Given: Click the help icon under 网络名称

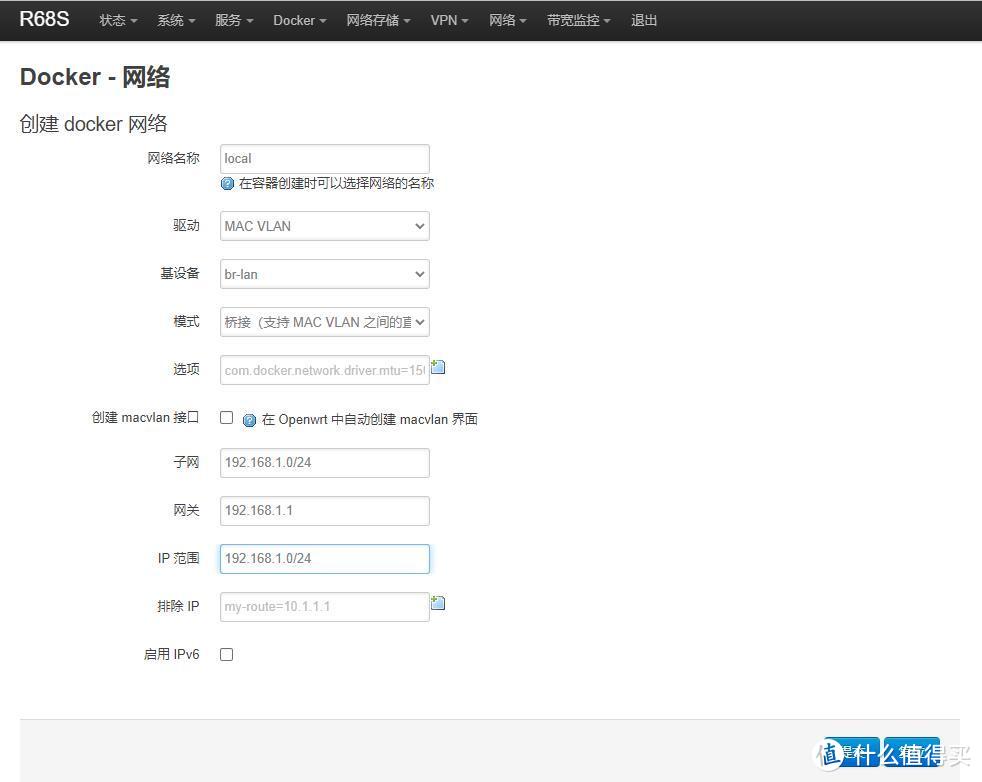Looking at the screenshot, I should (x=227, y=183).
